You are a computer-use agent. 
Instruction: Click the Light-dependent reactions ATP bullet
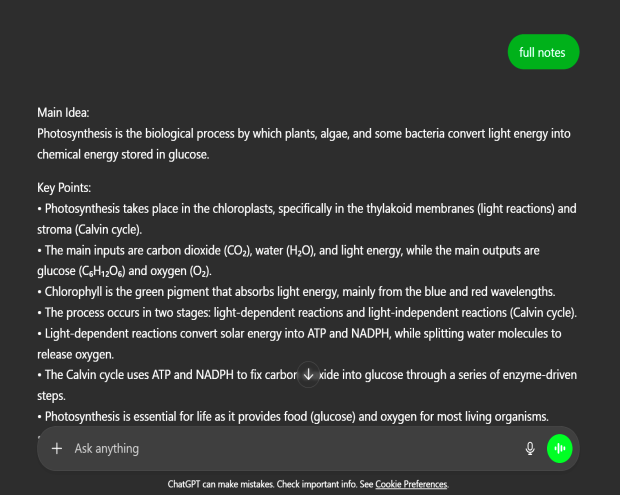pos(299,344)
